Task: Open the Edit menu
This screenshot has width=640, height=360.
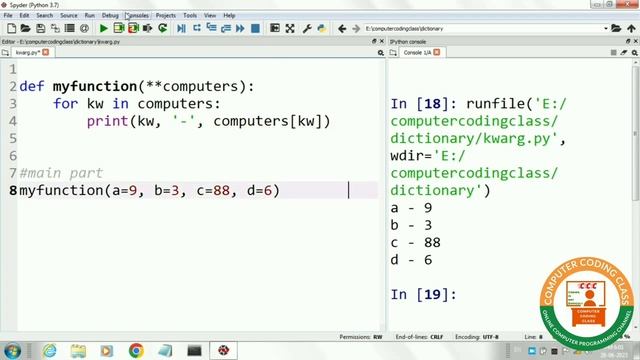Action: (24, 16)
